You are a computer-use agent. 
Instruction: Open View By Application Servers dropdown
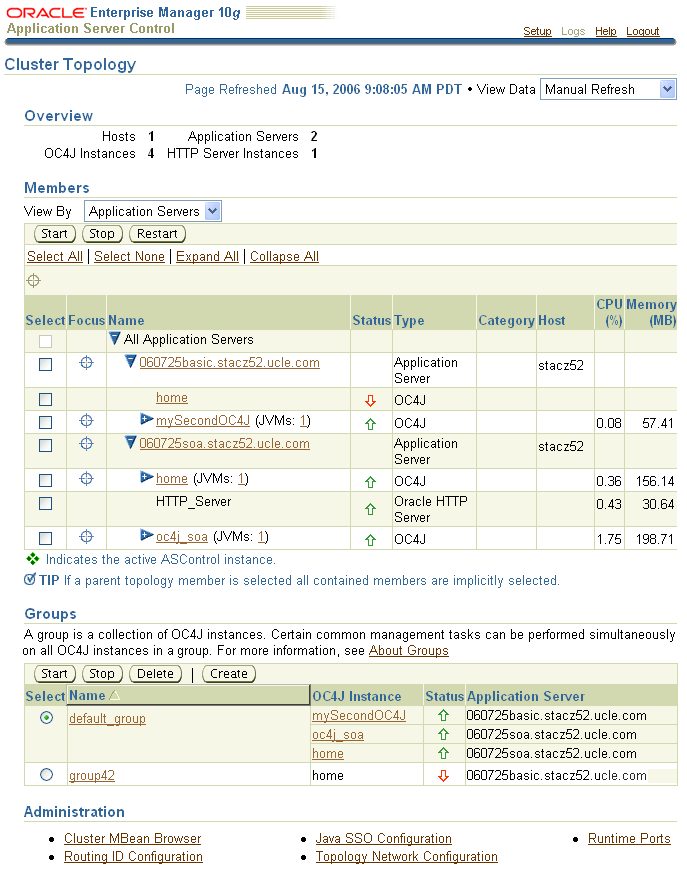(153, 211)
